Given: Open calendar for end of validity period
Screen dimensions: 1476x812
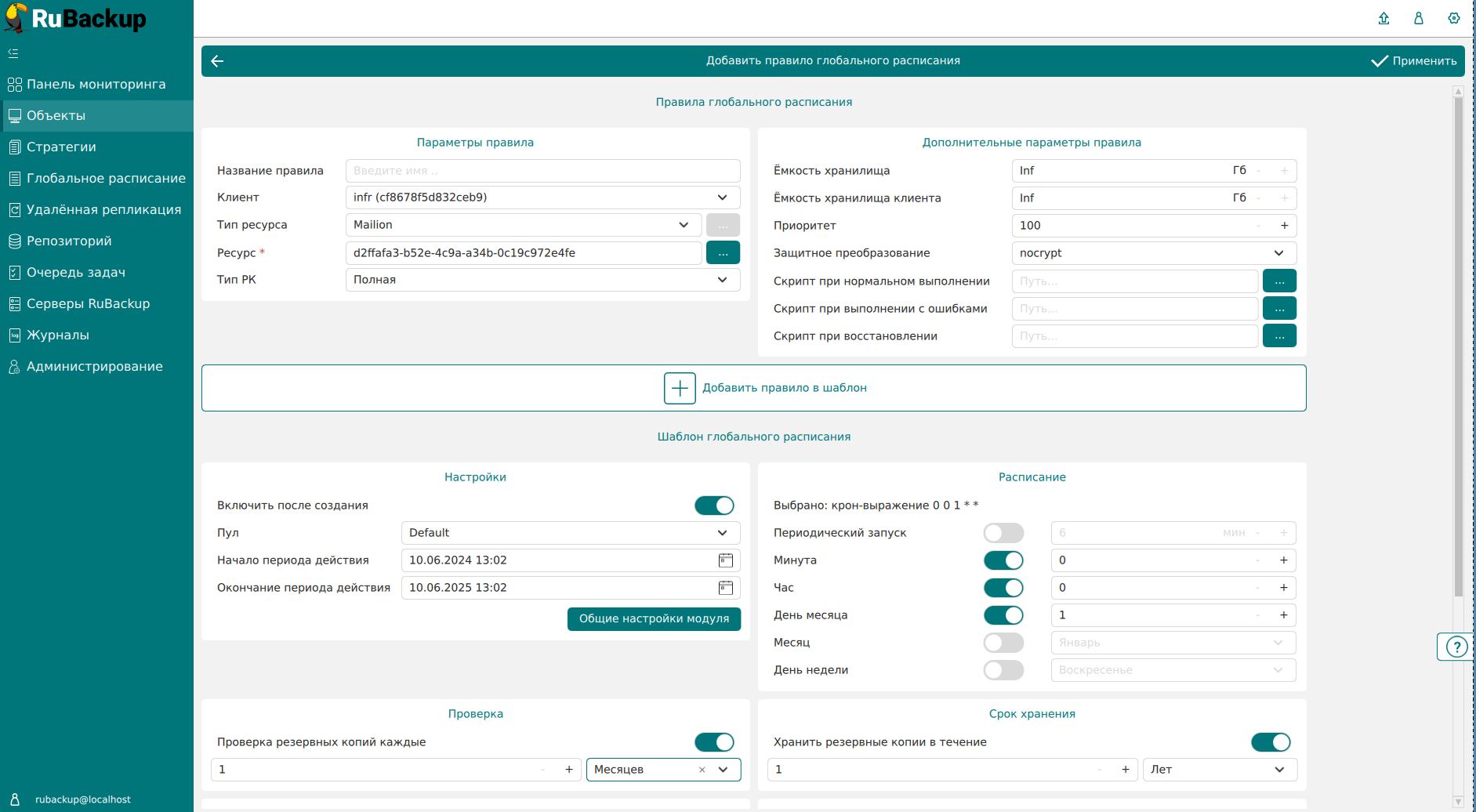Looking at the screenshot, I should point(726,588).
